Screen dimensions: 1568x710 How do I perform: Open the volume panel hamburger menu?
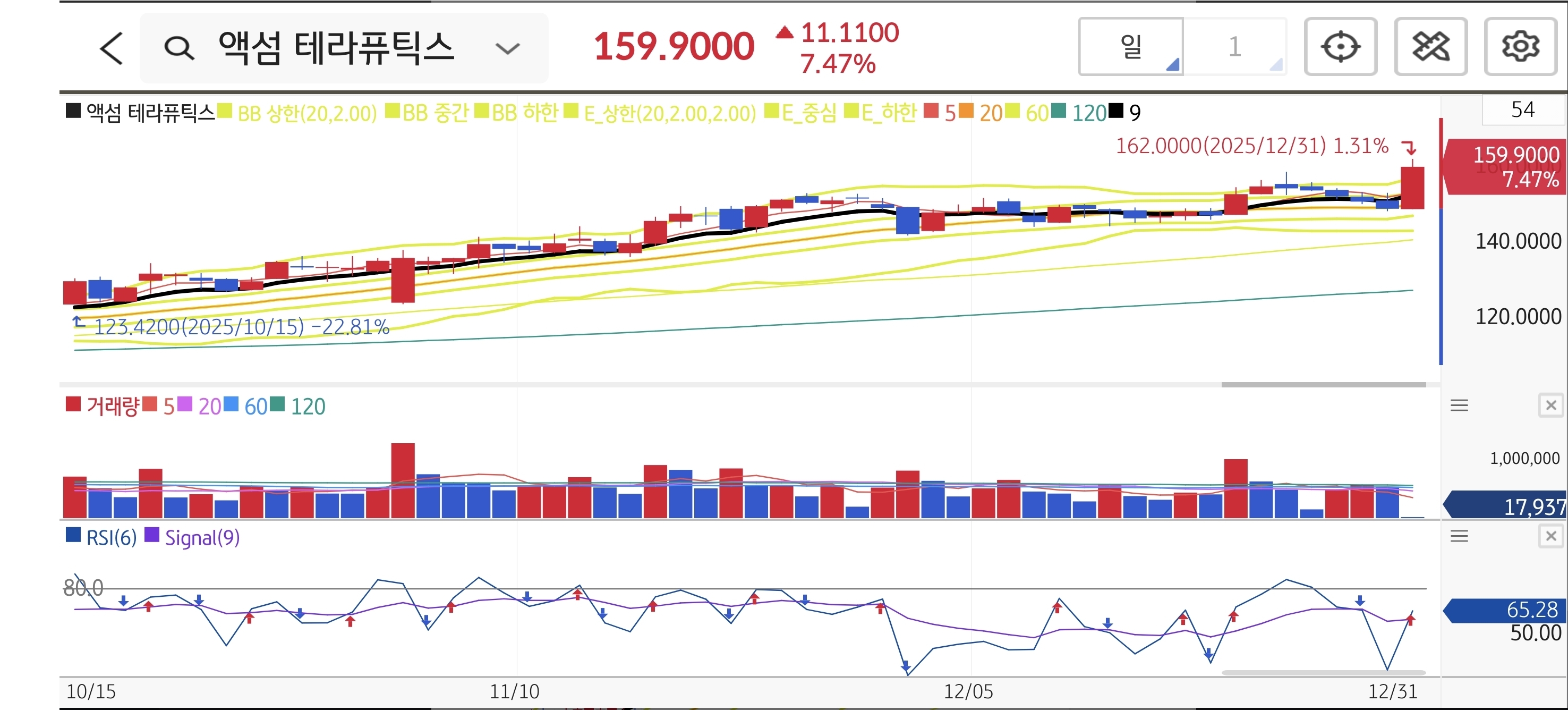pyautogui.click(x=1459, y=405)
